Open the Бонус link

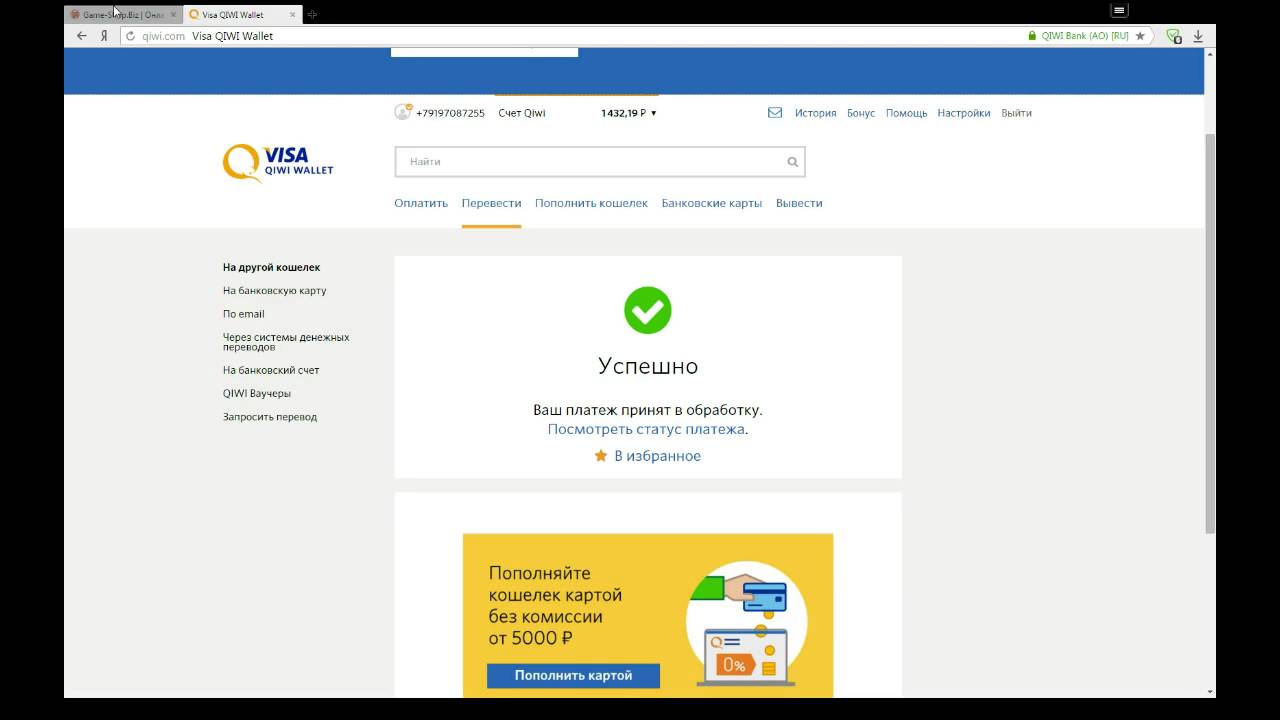coord(861,113)
